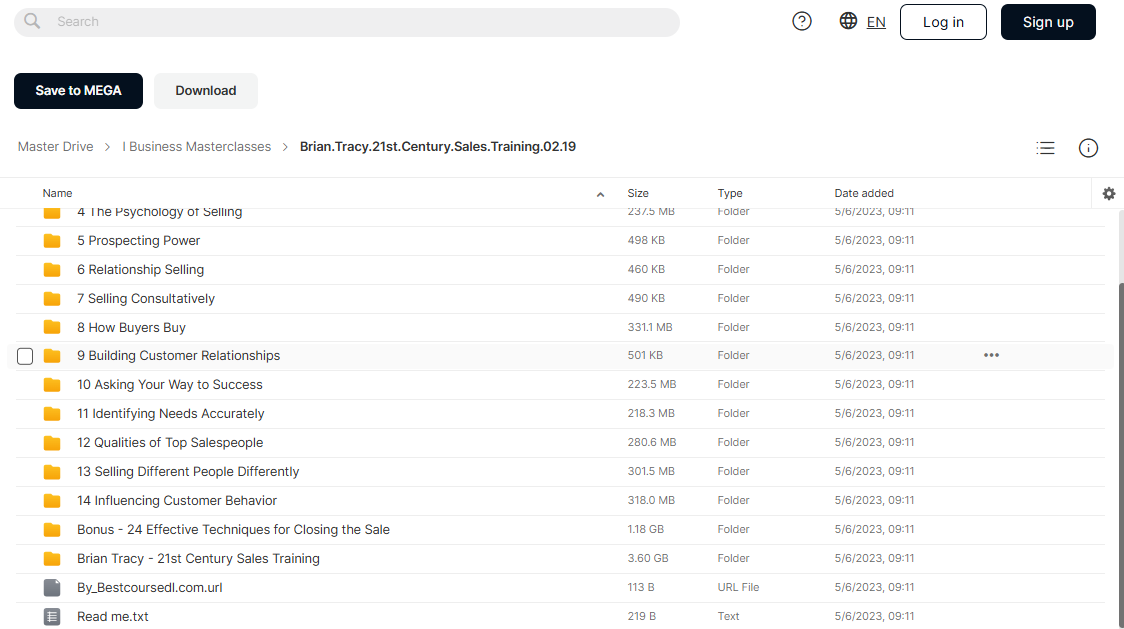Screen dimensions: 1124x629
Task: Click text file icon of Read me.txt
Action: point(52,616)
